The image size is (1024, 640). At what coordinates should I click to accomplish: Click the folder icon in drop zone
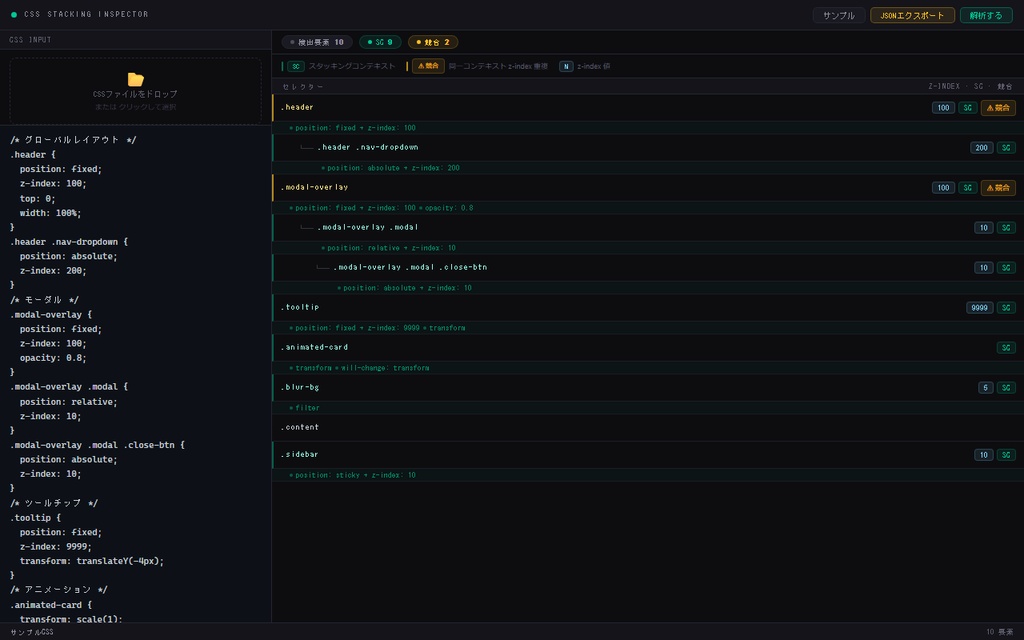coord(135,79)
